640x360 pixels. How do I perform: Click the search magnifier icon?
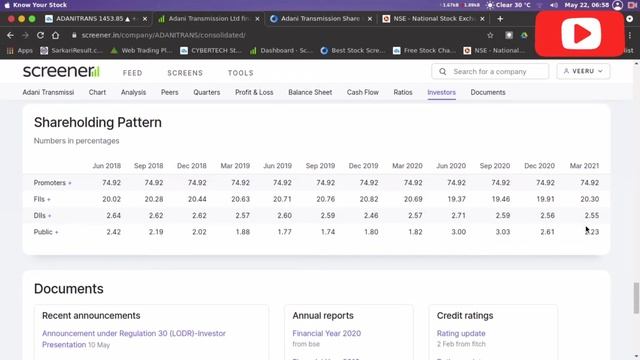442,71
